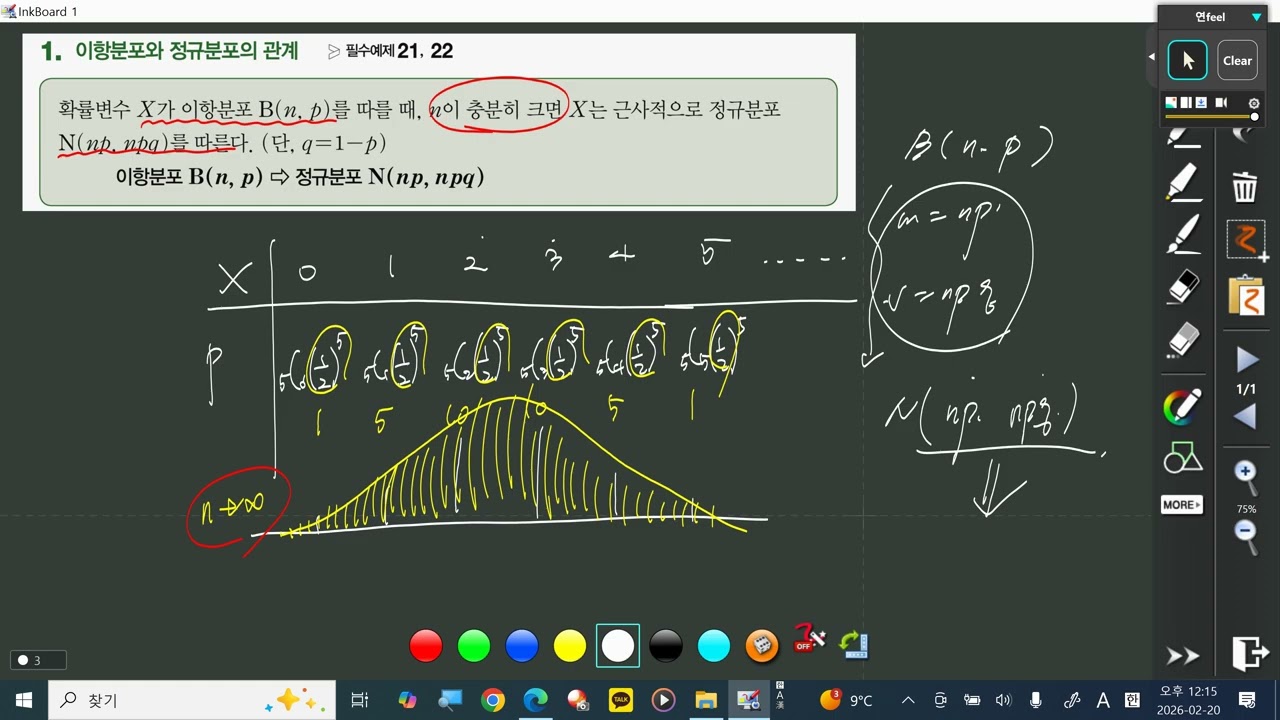Click the orange dice random color button
This screenshot has width=1280, height=720.
point(762,646)
